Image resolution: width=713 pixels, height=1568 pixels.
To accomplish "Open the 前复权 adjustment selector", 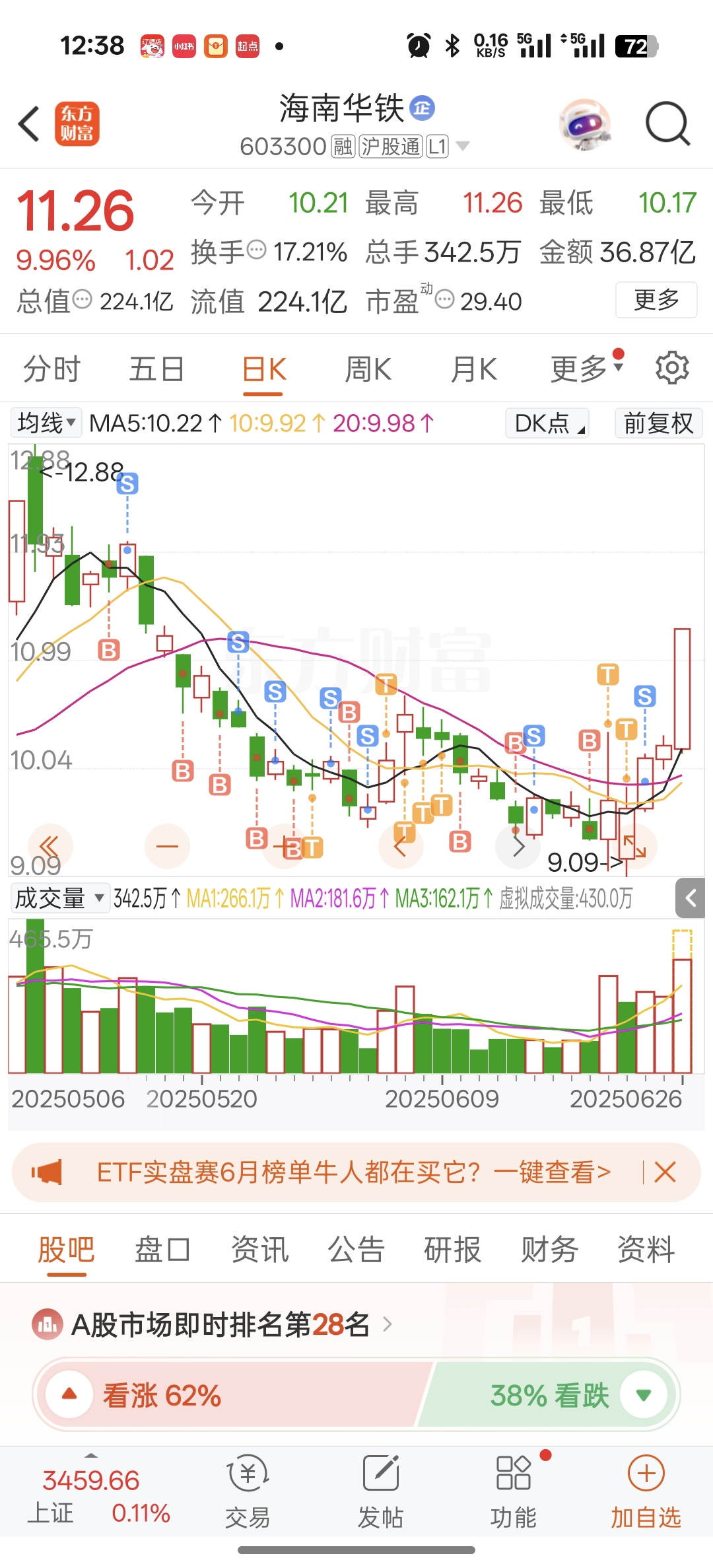I will point(658,423).
